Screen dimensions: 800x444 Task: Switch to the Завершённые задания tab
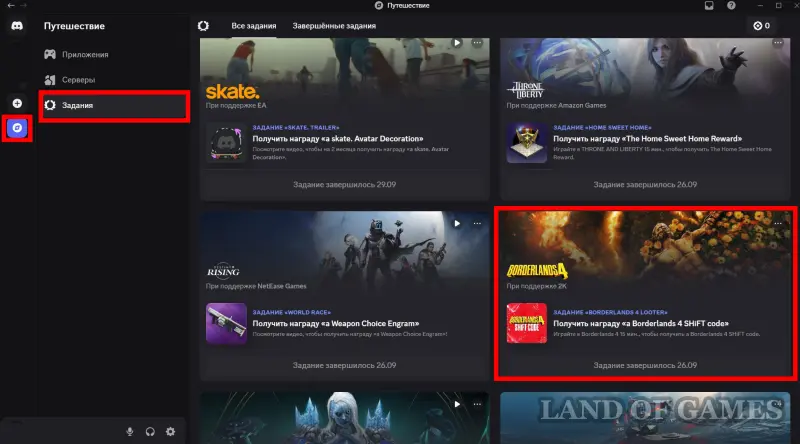click(333, 26)
